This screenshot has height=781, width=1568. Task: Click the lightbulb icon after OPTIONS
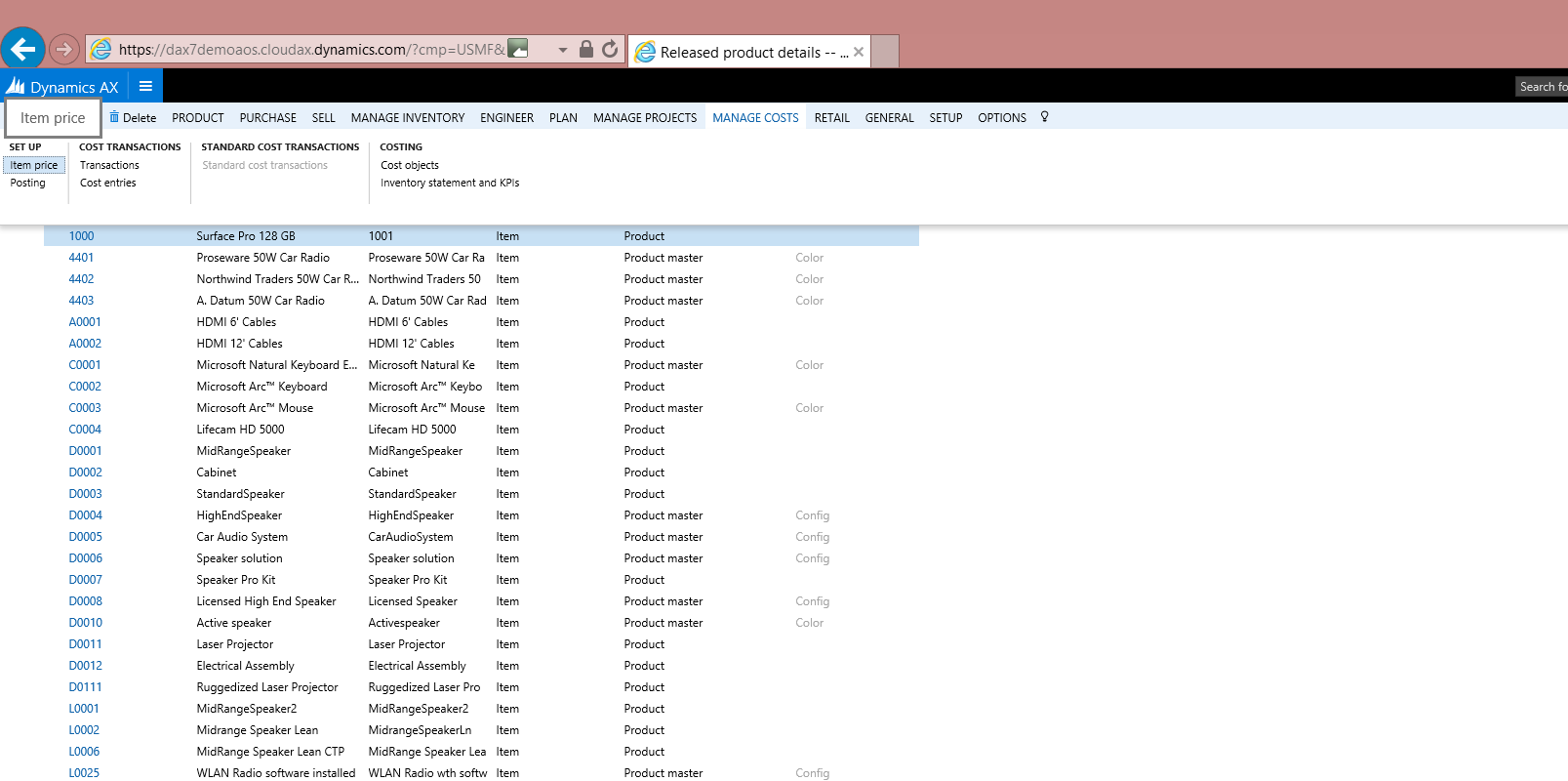pyautogui.click(x=1044, y=117)
